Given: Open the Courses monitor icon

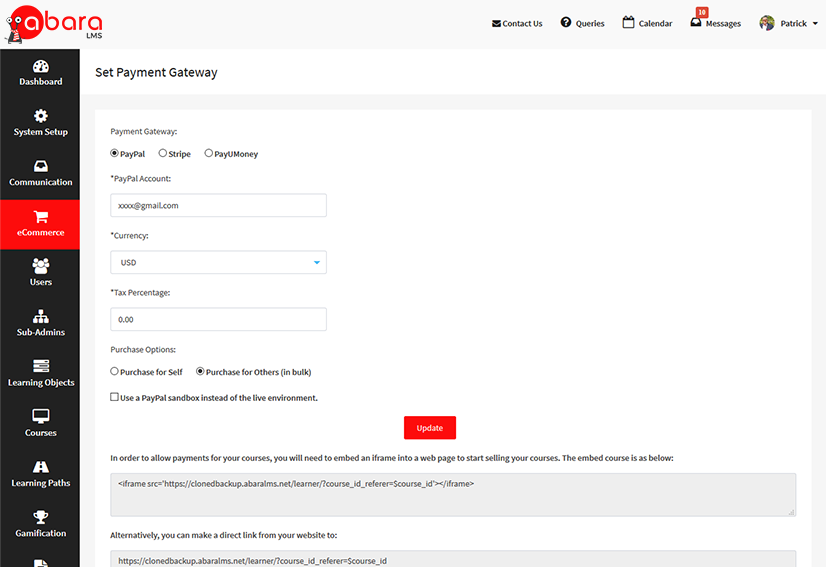Looking at the screenshot, I should click(x=41, y=416).
